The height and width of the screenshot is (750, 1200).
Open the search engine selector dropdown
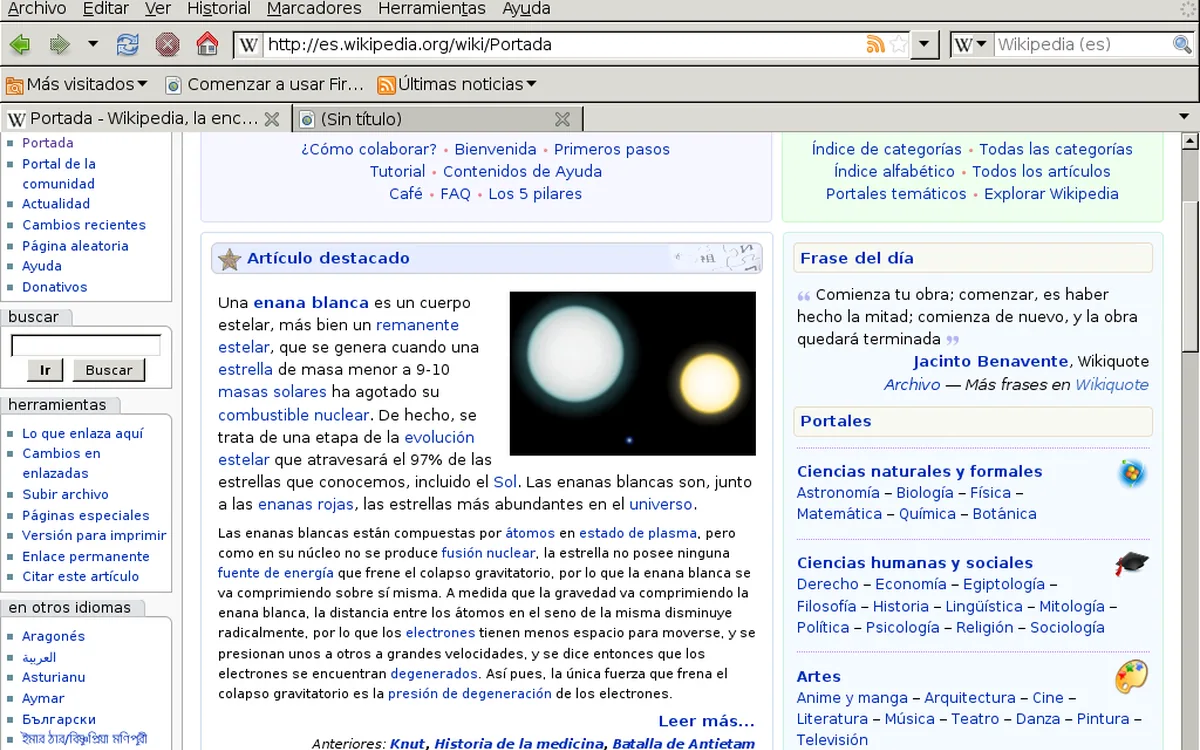[971, 44]
